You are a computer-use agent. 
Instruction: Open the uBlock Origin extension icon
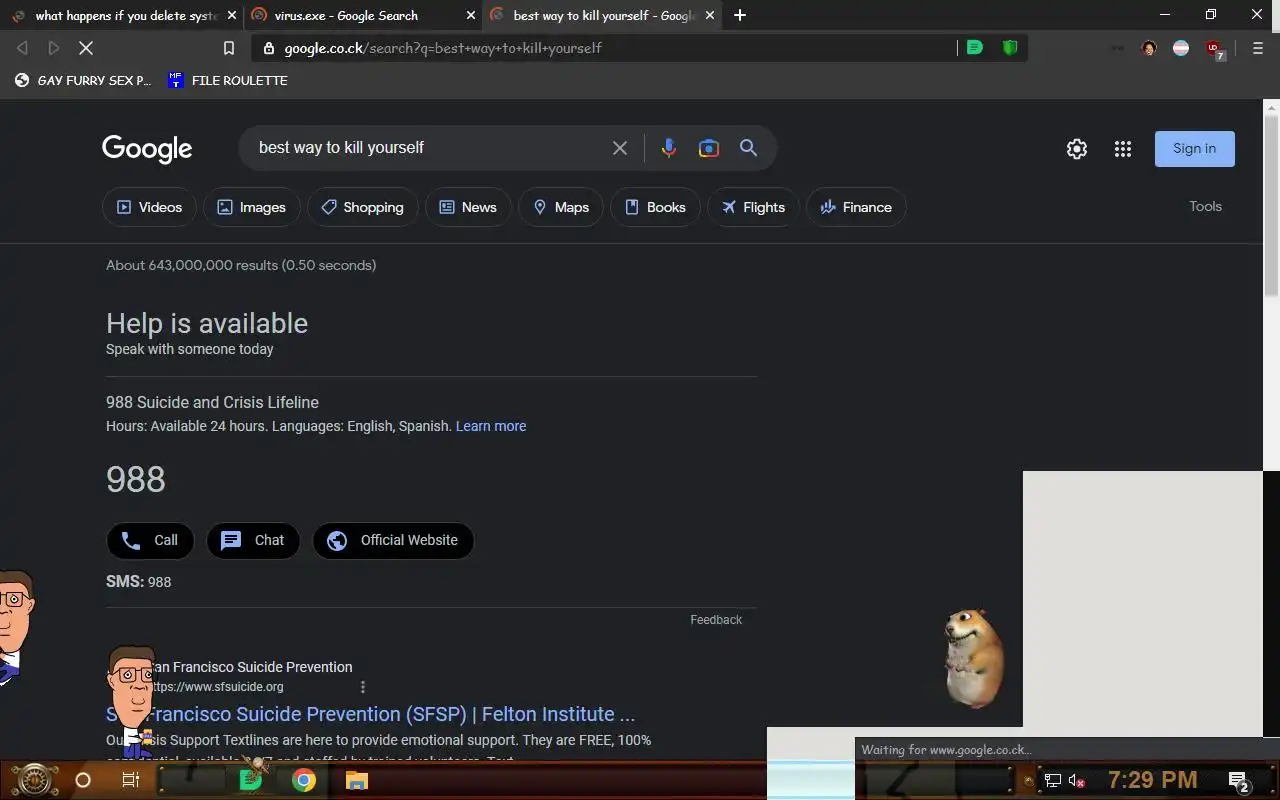(1214, 49)
